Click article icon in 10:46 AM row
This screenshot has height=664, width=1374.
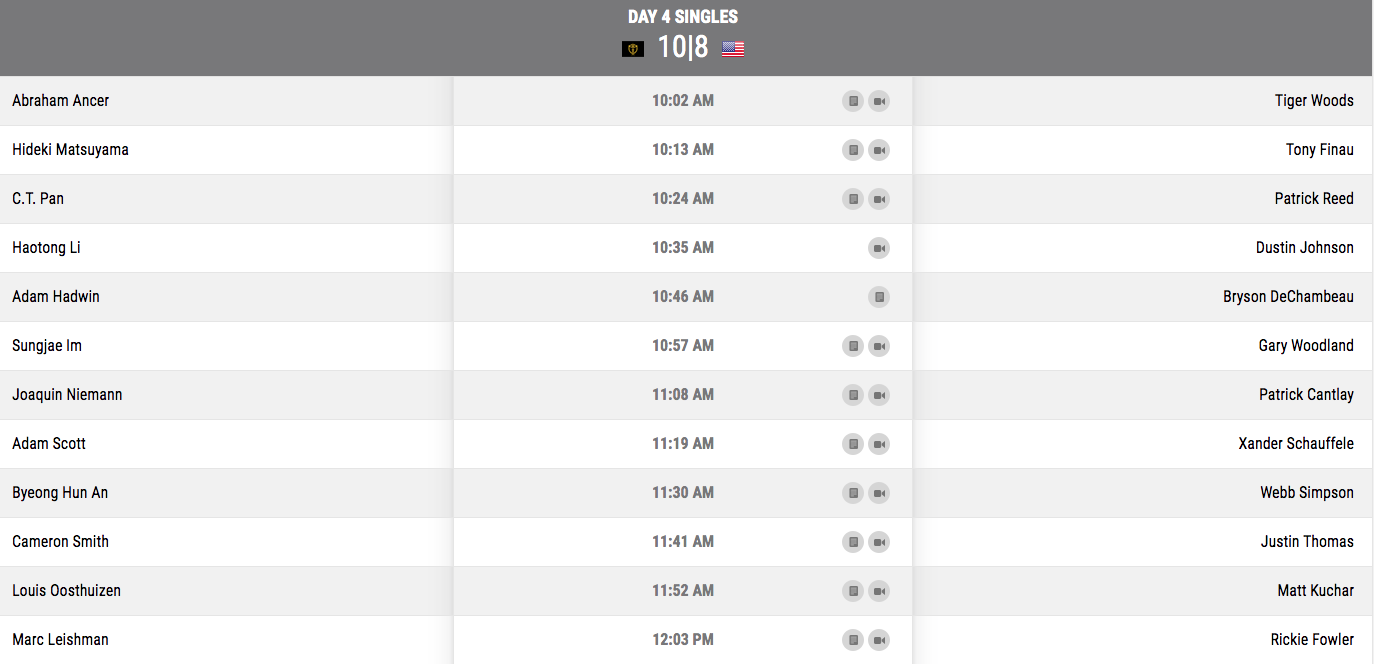[x=879, y=297]
